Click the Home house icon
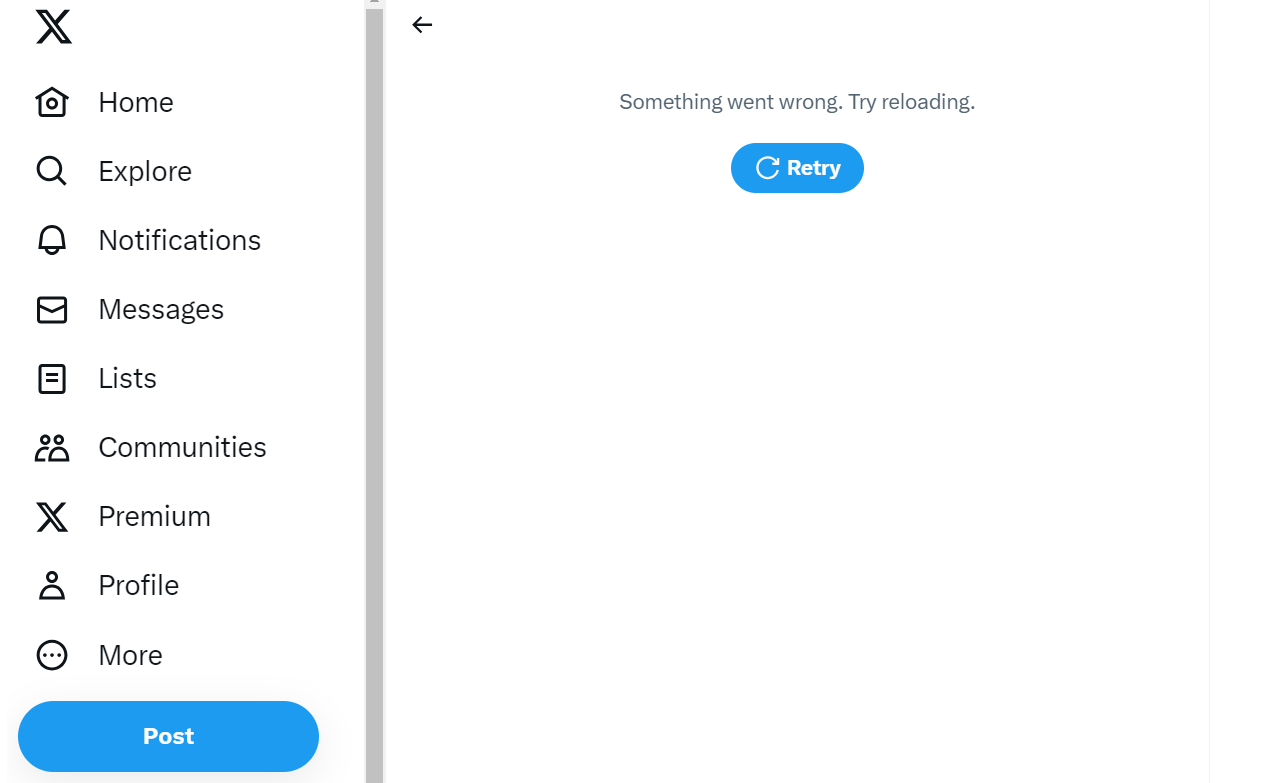 point(52,102)
